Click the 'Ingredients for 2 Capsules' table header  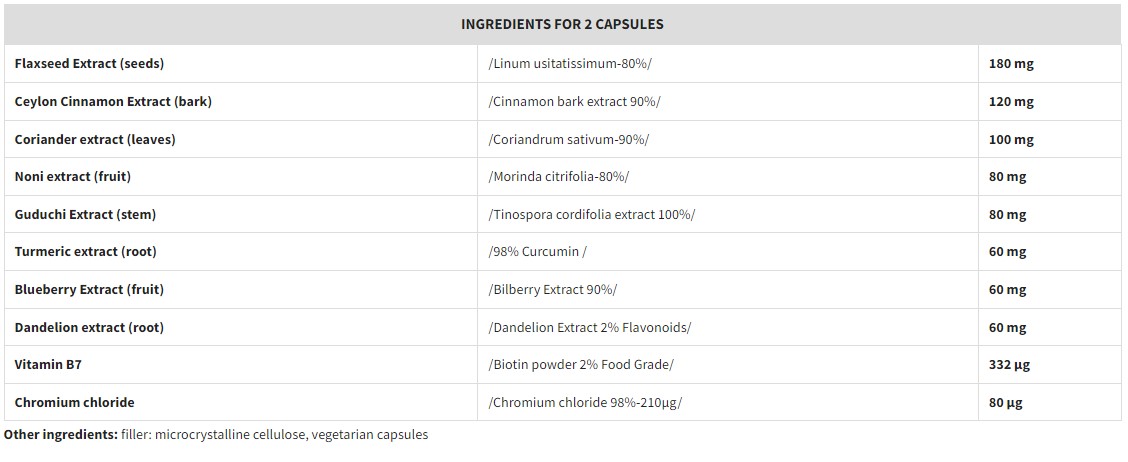tap(562, 24)
